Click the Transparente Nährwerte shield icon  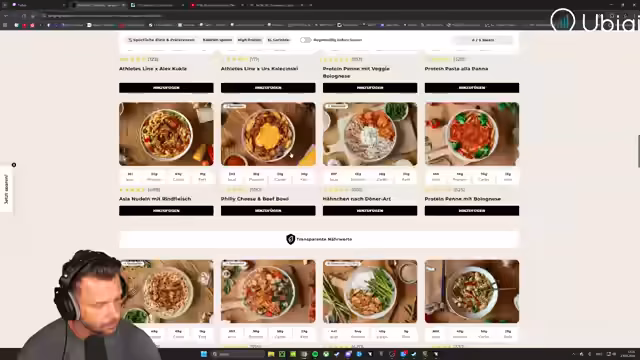pyautogui.click(x=290, y=239)
